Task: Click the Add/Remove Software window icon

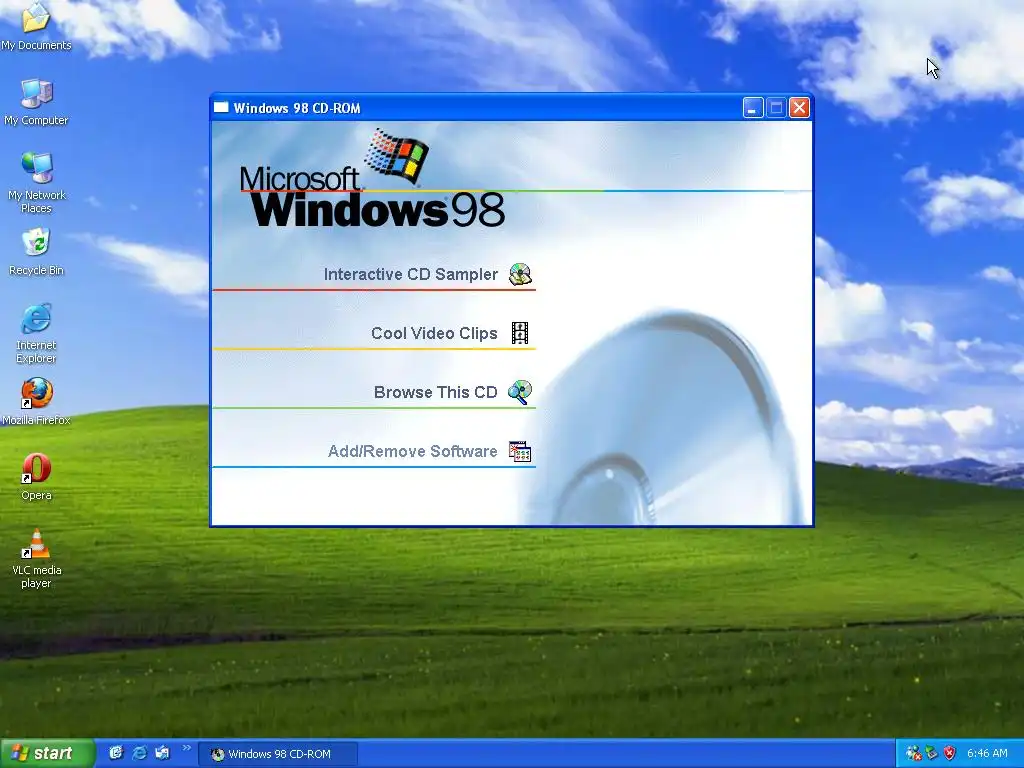Action: pyautogui.click(x=520, y=451)
